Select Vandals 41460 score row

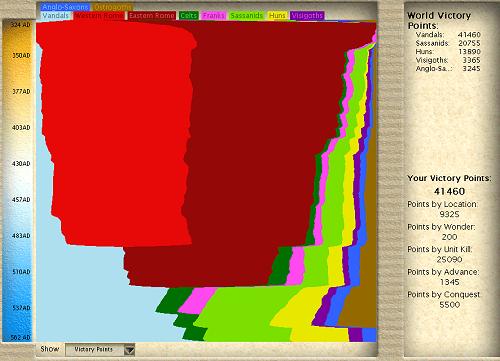[x=448, y=35]
